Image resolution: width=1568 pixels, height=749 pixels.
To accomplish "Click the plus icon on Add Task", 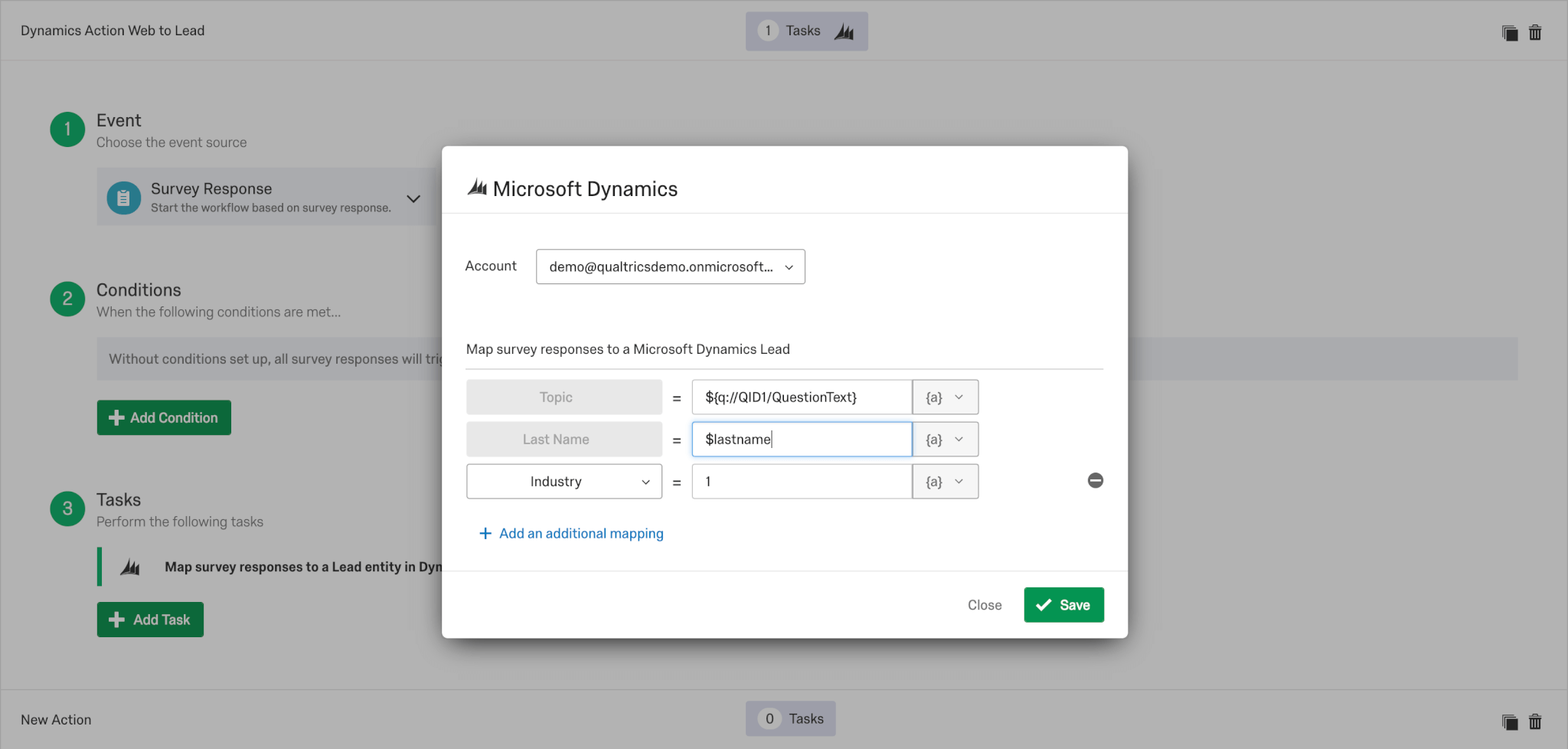I will coord(116,620).
